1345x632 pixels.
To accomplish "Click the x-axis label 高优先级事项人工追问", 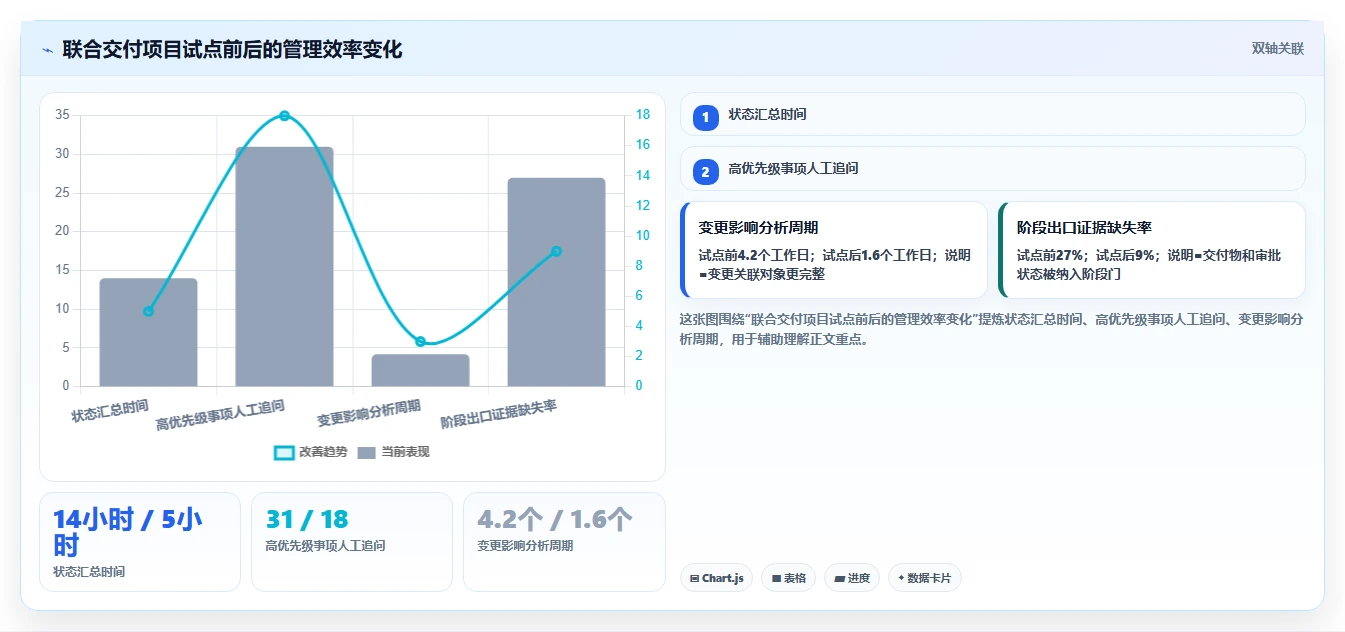I will coord(220,415).
